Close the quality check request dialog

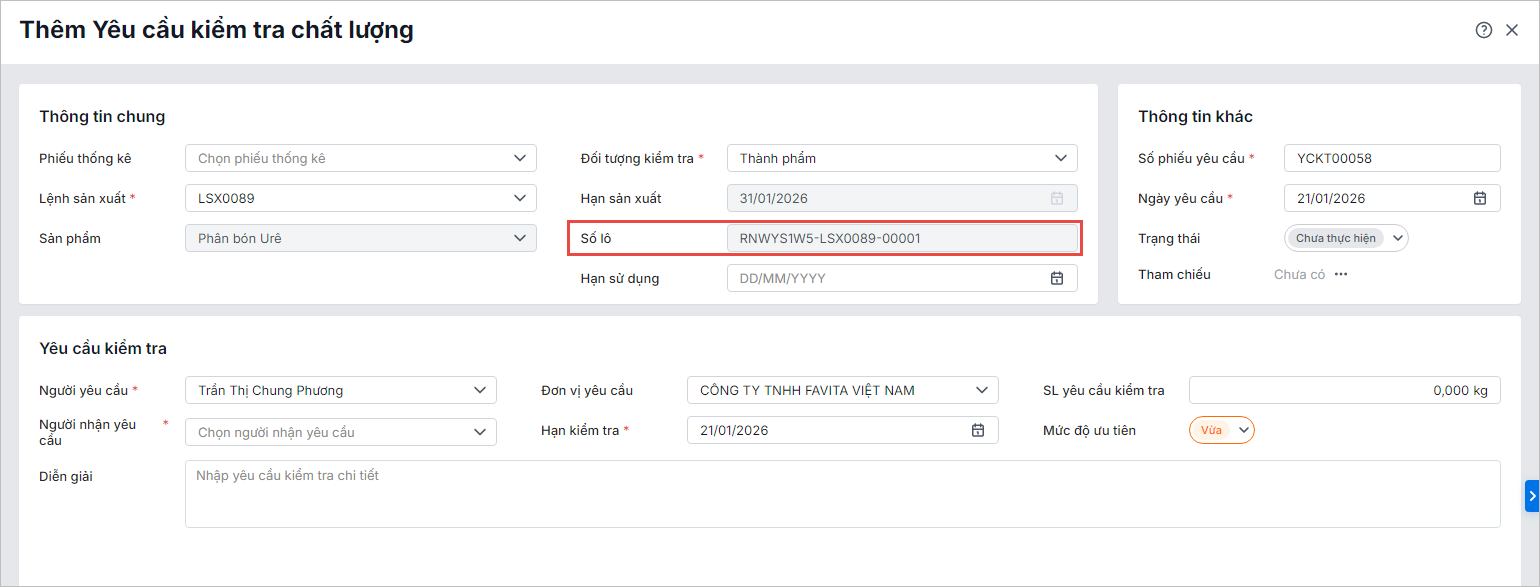pos(1512,30)
